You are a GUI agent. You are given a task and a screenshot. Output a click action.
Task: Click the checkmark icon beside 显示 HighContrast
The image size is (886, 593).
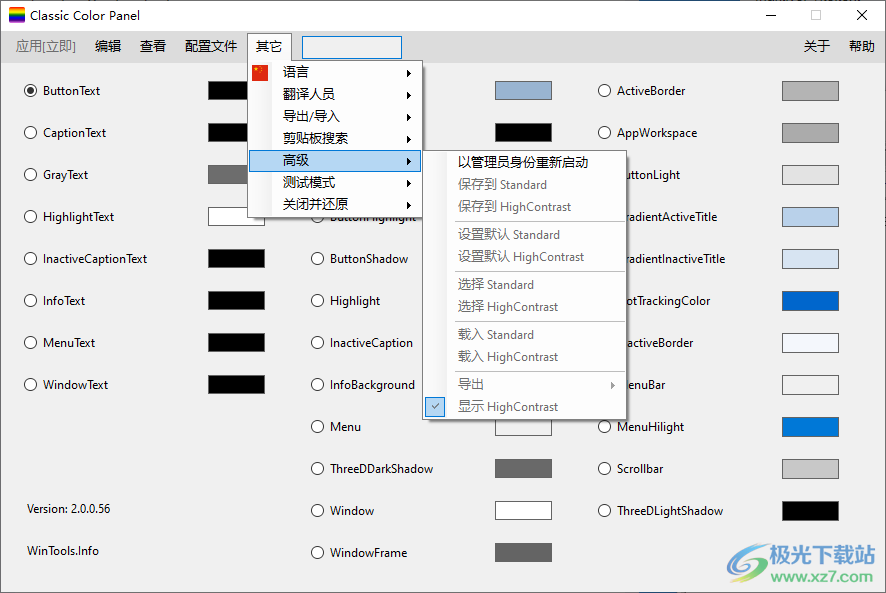[x=435, y=406]
